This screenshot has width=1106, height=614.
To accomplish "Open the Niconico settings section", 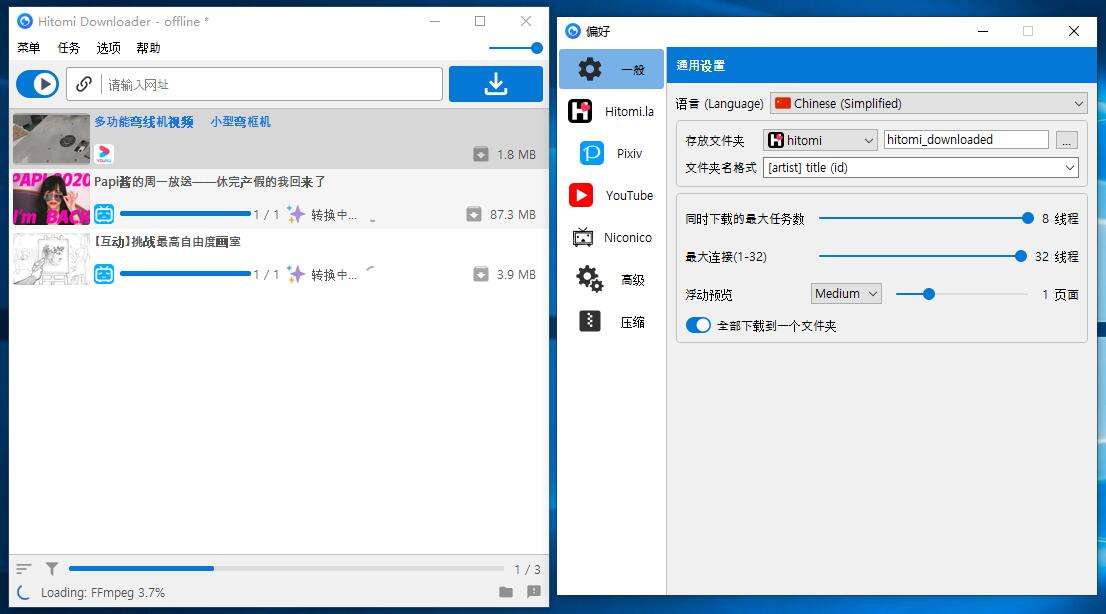I will pos(611,238).
